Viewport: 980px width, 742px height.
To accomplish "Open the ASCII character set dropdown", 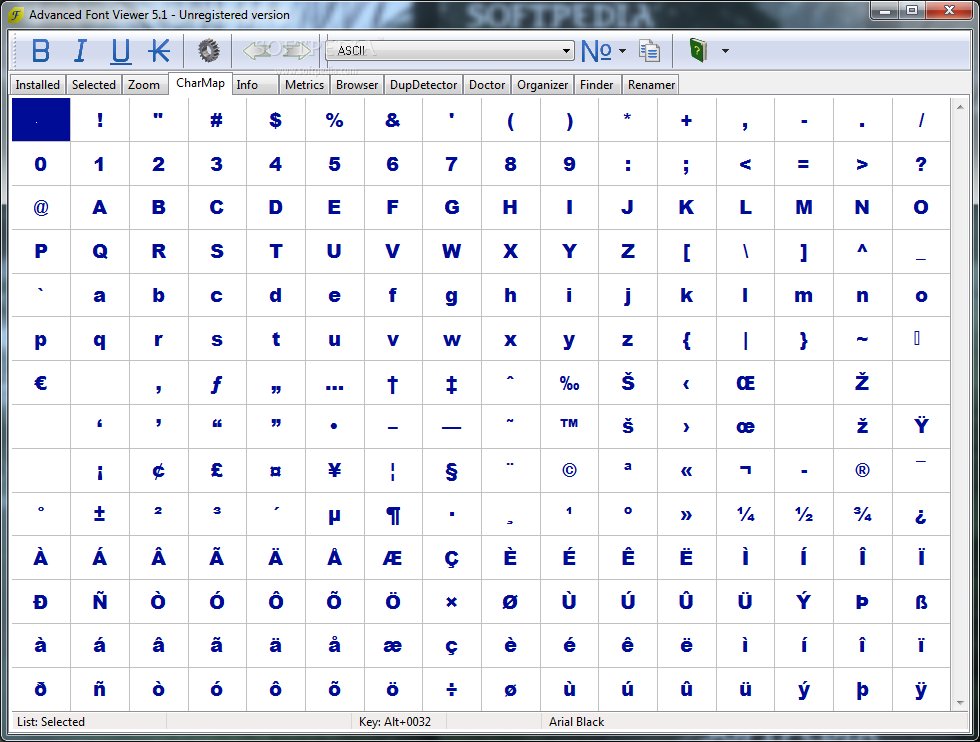I will pyautogui.click(x=450, y=51).
